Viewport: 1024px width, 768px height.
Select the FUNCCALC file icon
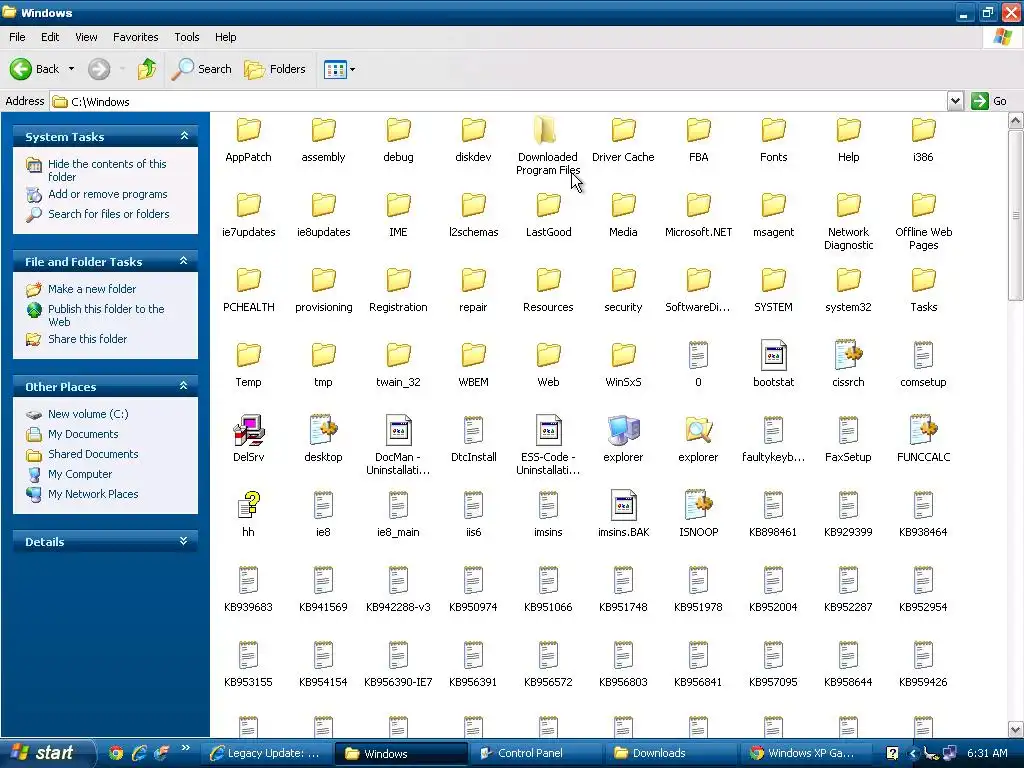(x=923, y=430)
